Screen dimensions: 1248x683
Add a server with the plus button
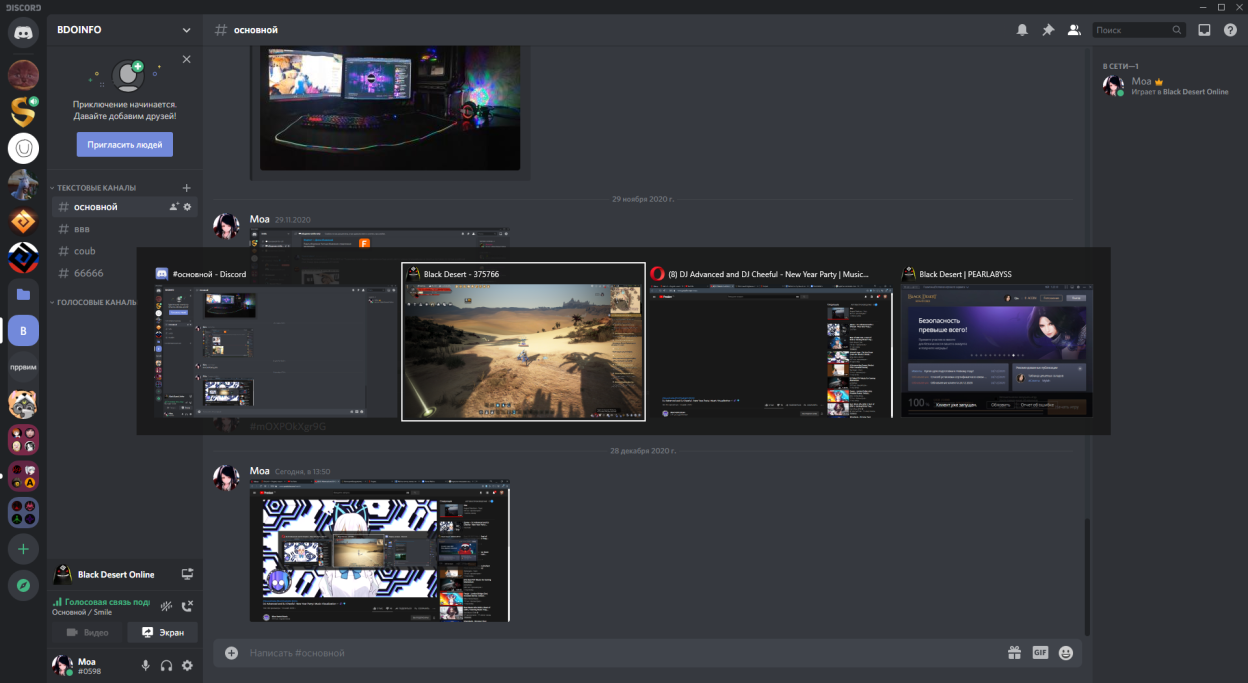[x=23, y=549]
